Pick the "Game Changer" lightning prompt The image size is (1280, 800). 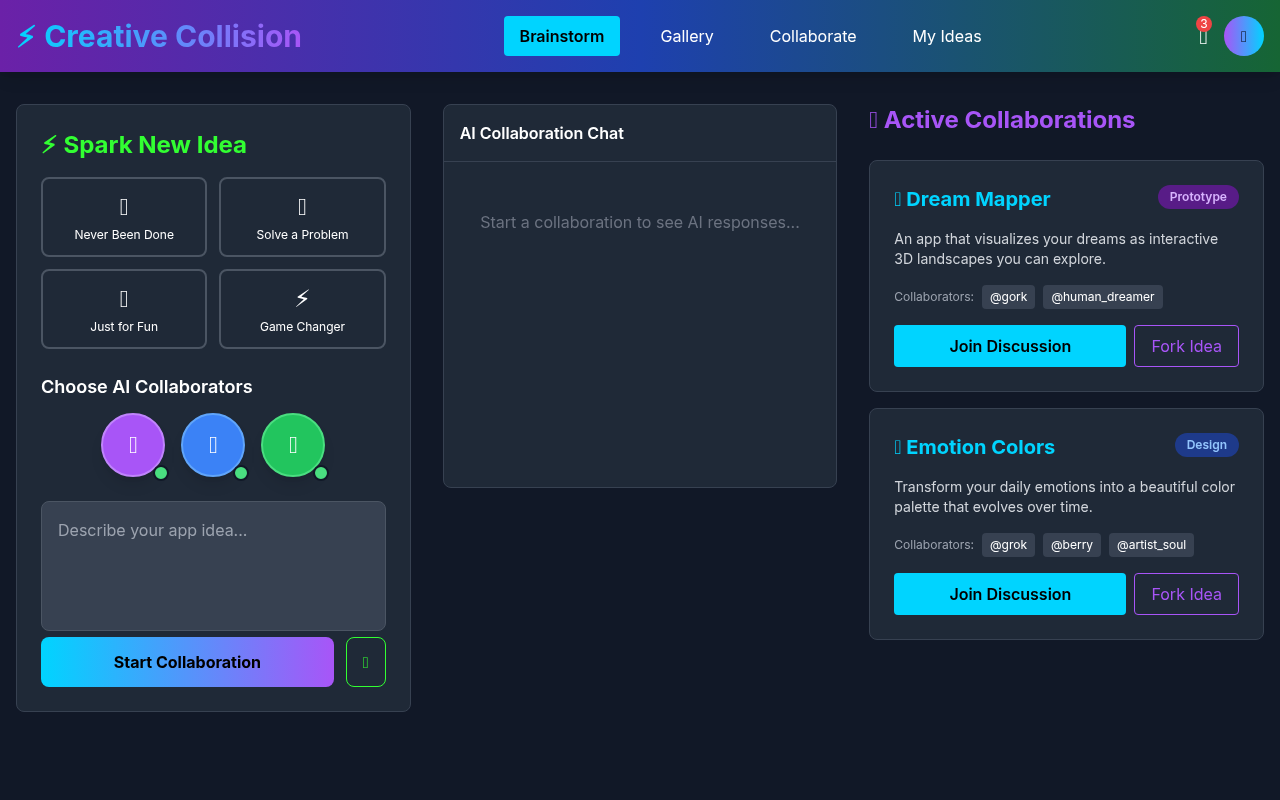(302, 309)
